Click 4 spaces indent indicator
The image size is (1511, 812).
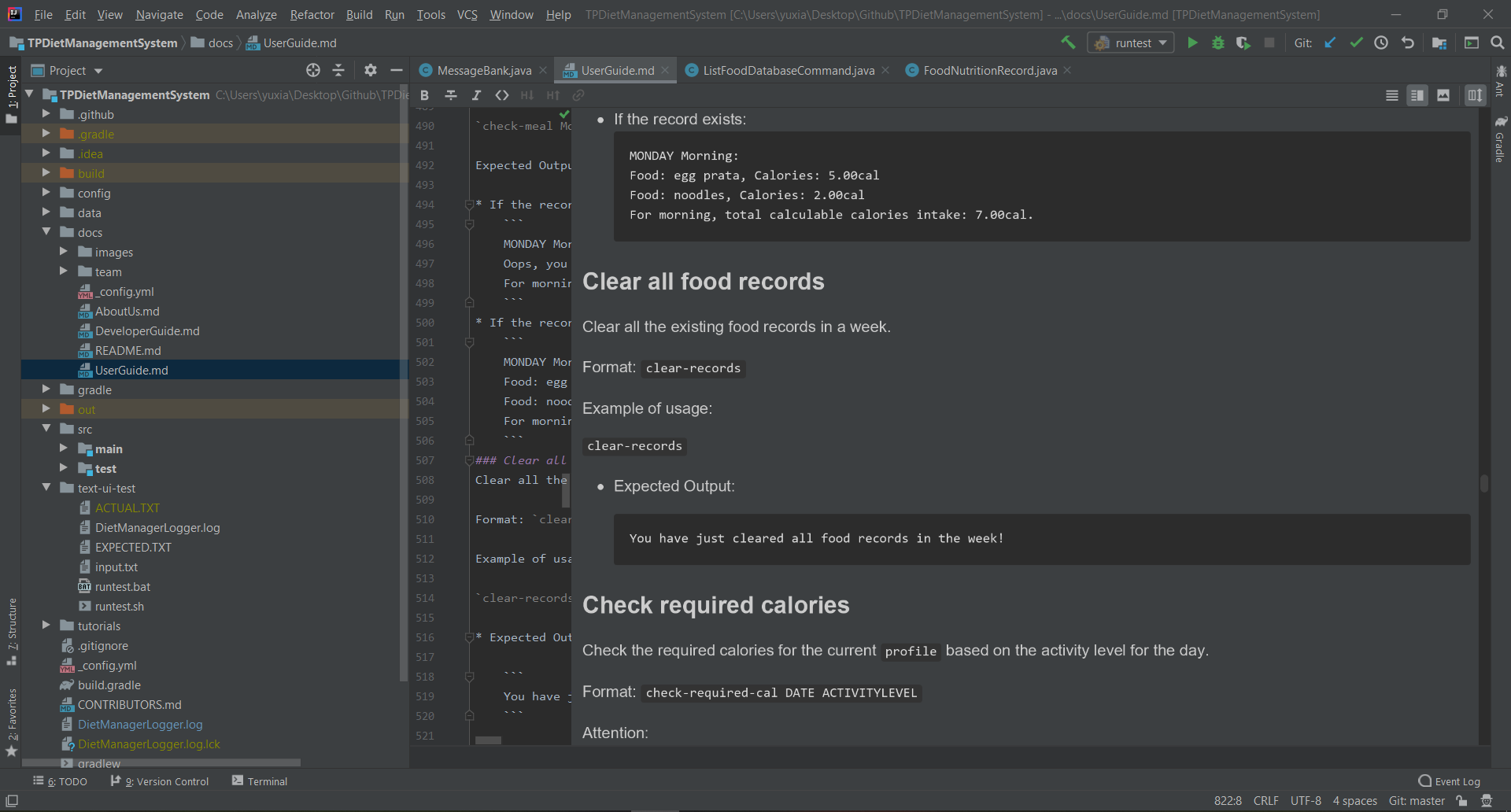(x=1354, y=801)
